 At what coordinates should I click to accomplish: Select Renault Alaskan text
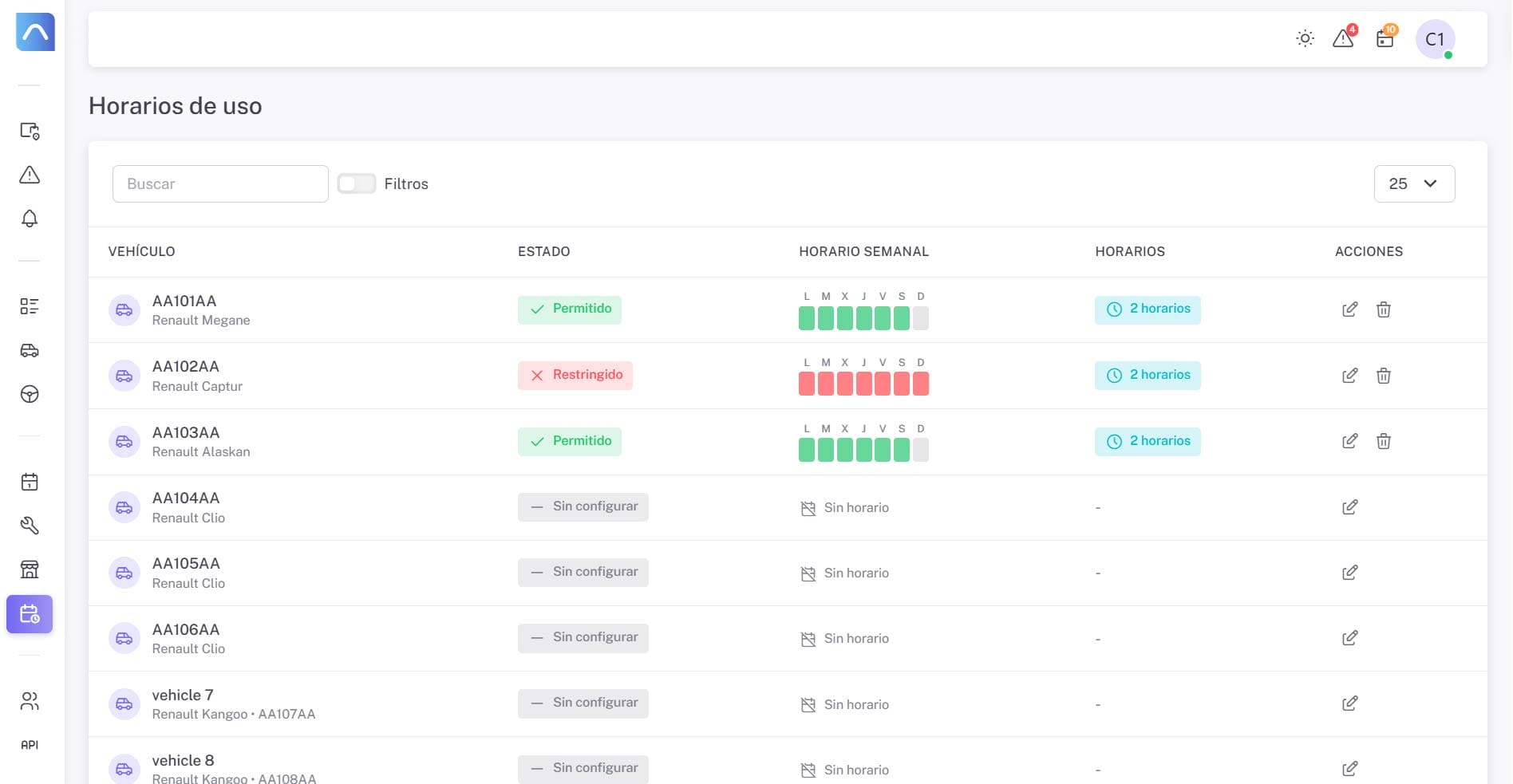pos(201,451)
